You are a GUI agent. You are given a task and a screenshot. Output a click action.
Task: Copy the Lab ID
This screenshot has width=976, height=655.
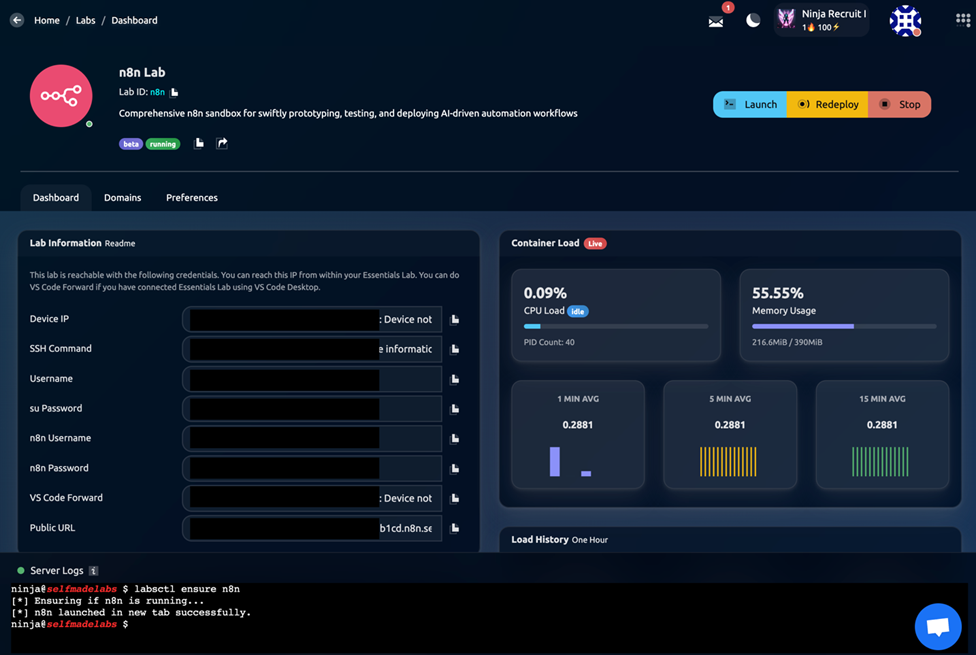tap(174, 92)
